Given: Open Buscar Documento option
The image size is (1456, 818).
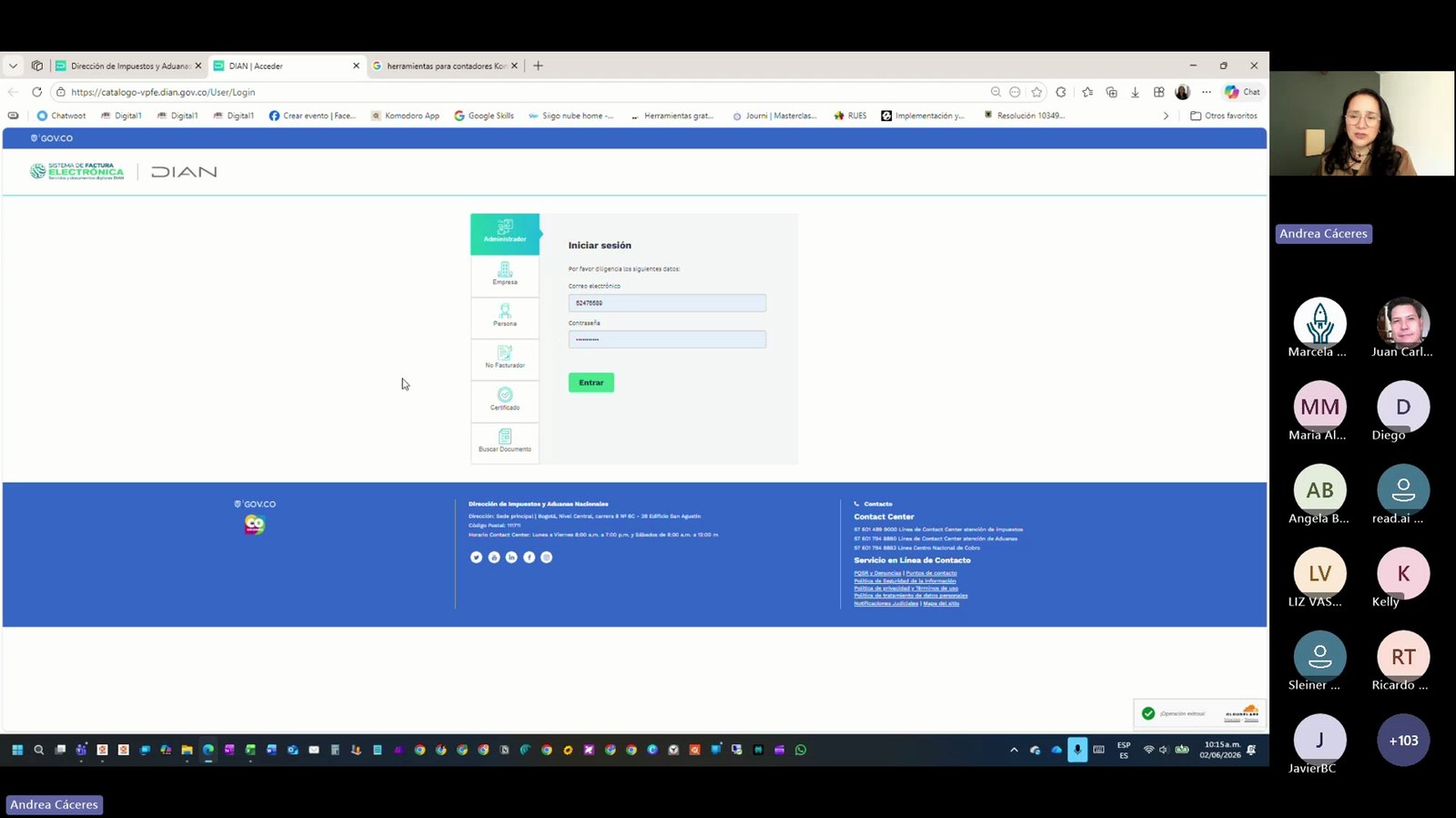Looking at the screenshot, I should (x=505, y=441).
